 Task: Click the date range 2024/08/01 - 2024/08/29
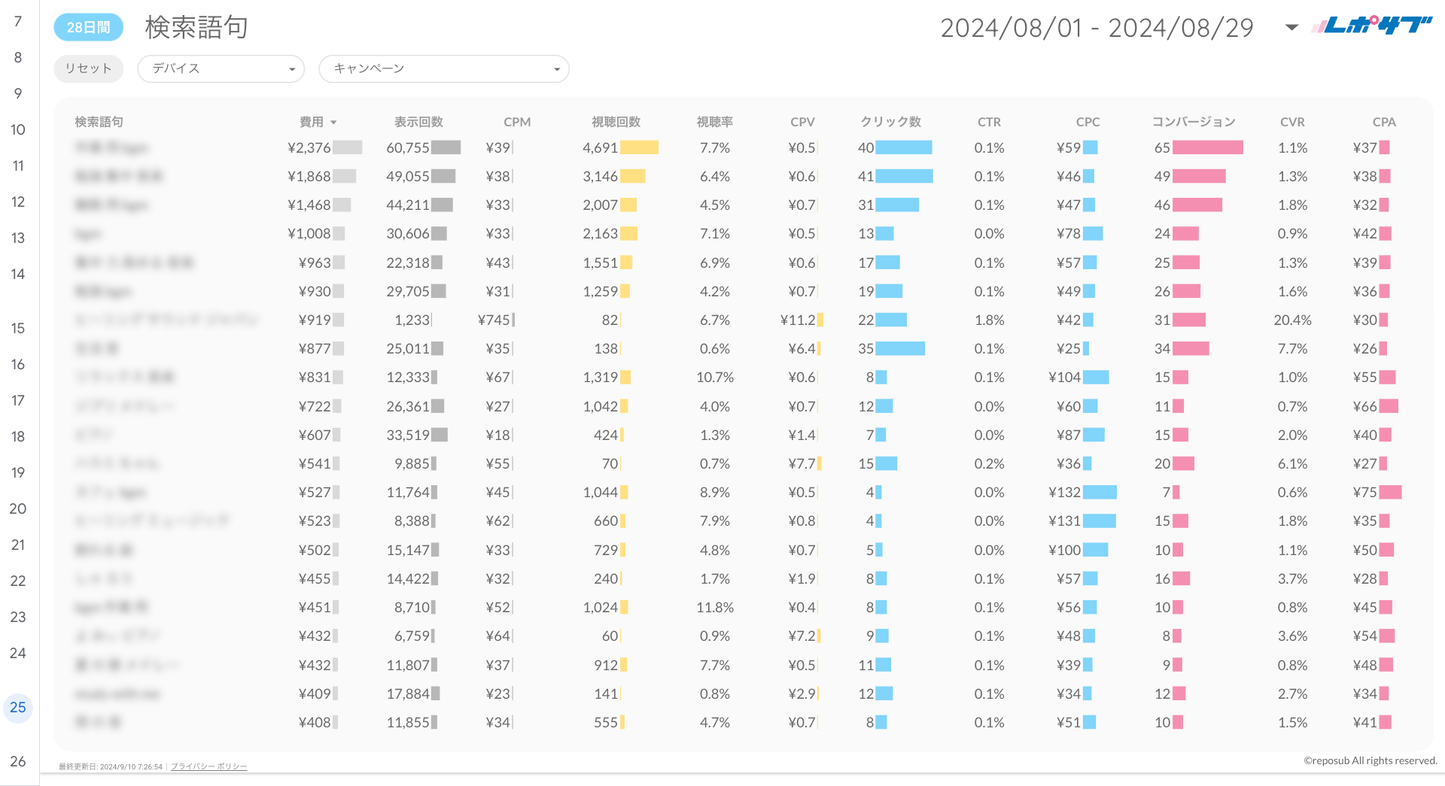coord(1097,27)
